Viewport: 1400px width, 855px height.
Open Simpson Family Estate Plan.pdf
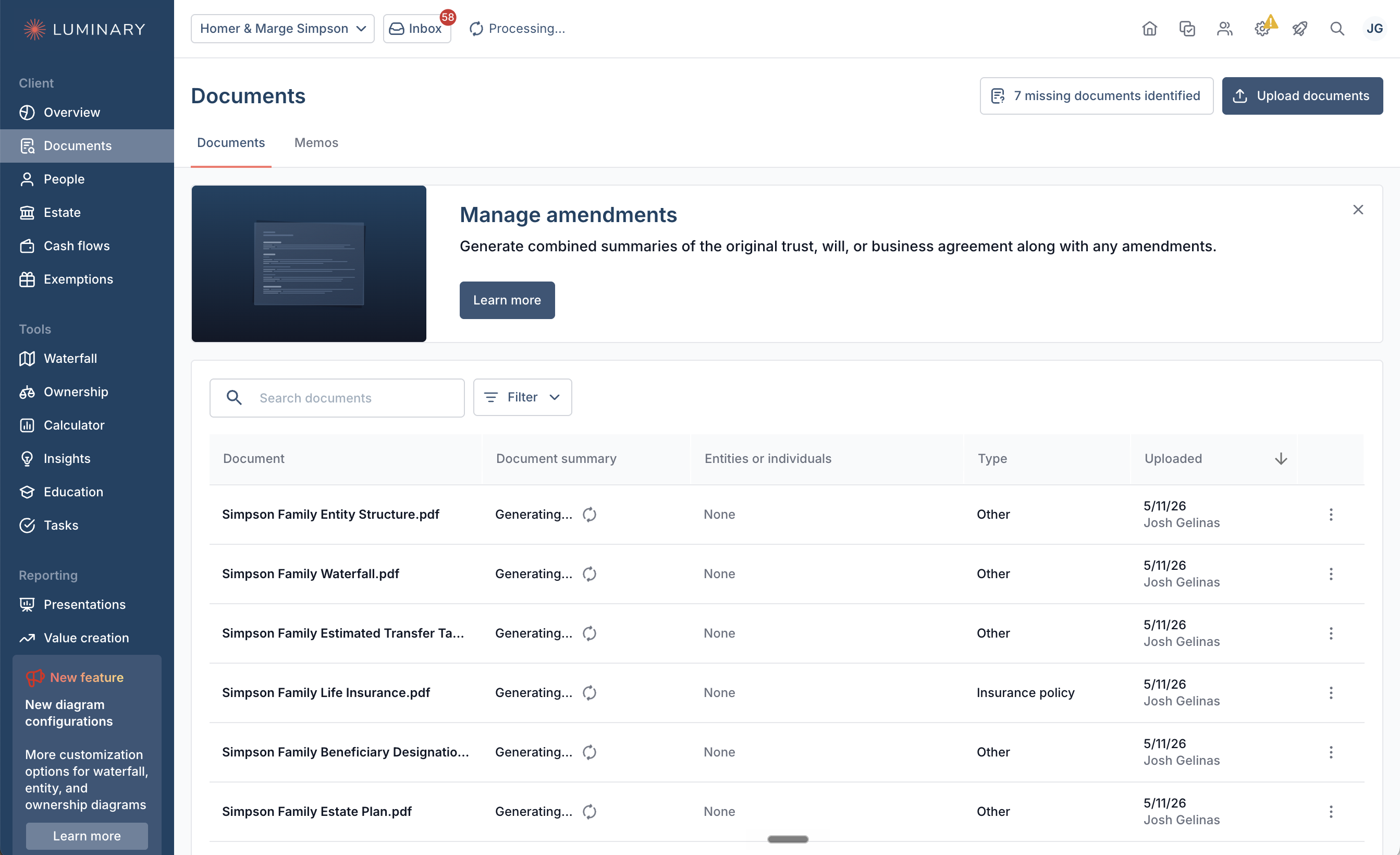pos(317,812)
